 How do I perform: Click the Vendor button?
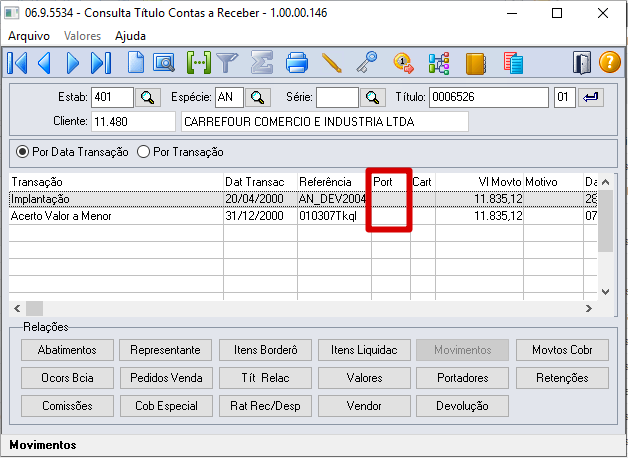(364, 406)
